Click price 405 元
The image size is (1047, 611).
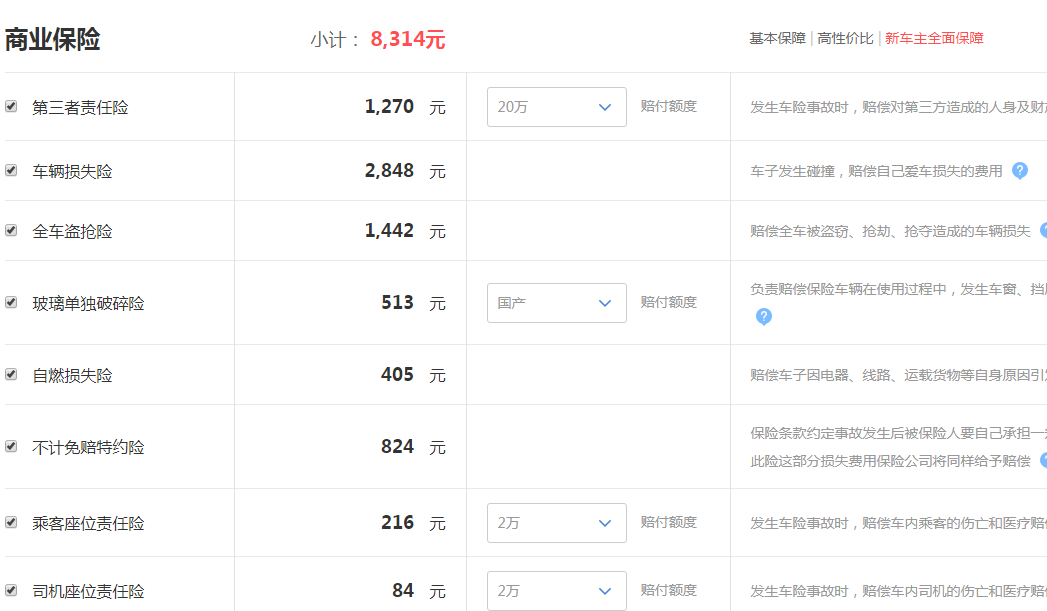tap(413, 375)
